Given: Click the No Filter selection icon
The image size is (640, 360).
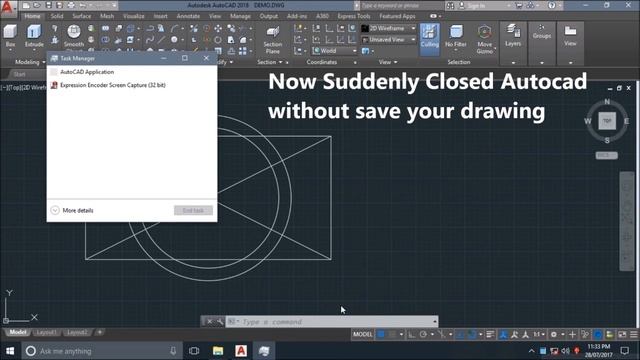Looking at the screenshot, I should (x=456, y=36).
